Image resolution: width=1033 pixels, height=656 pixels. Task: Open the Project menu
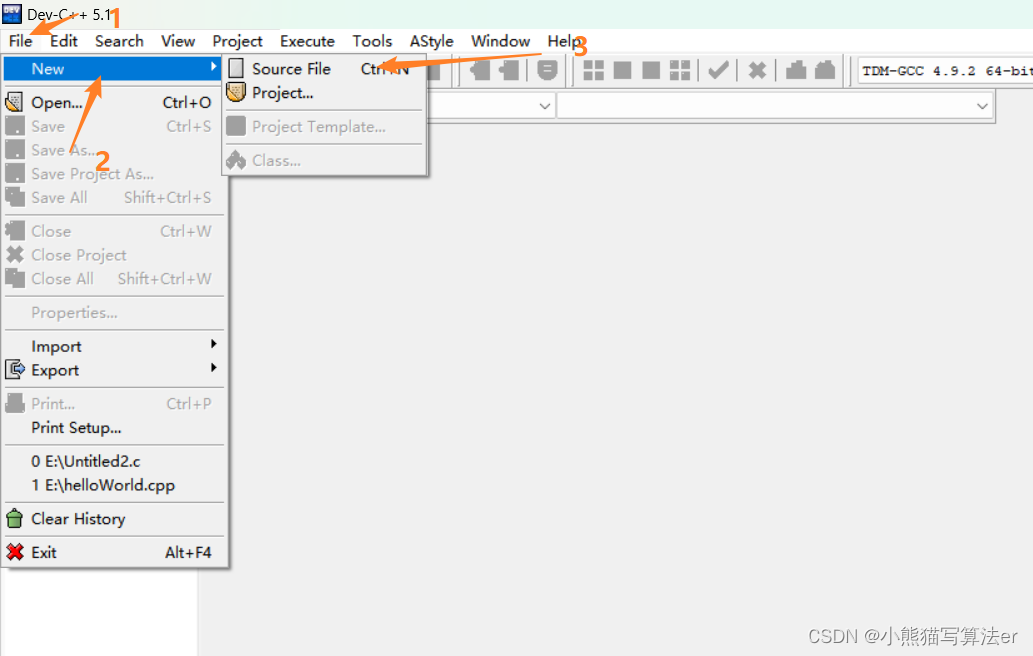pos(237,41)
